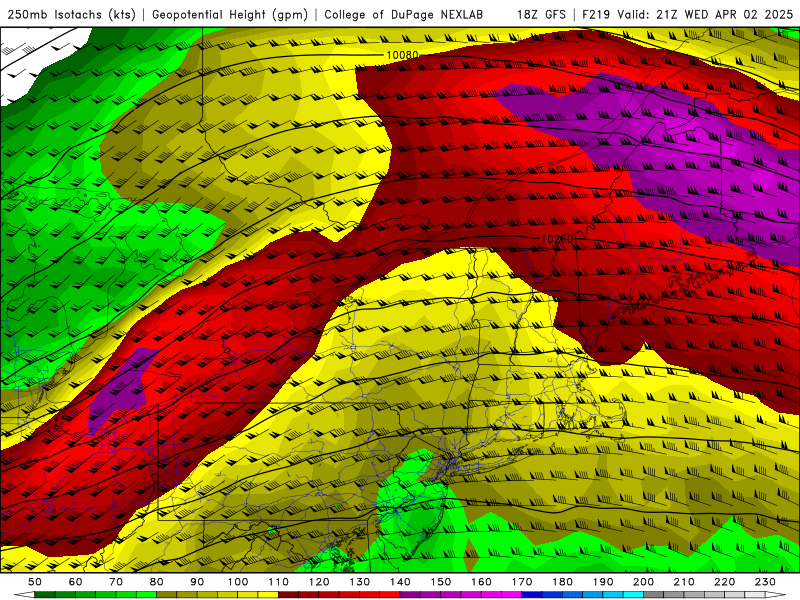Click the 110 label on the color scale
The height and width of the screenshot is (600, 800).
(x=279, y=582)
